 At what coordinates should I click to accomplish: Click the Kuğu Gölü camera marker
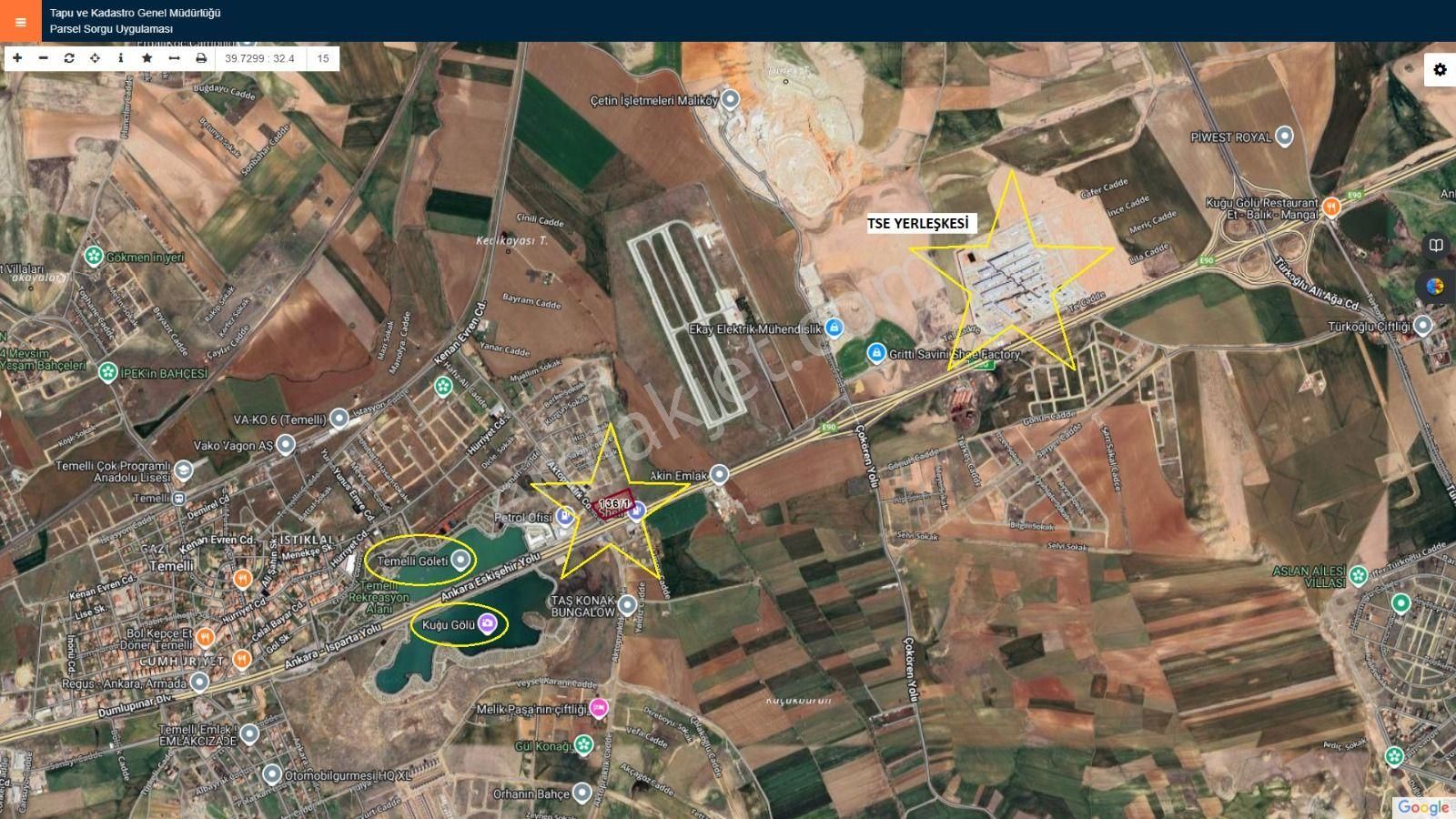[487, 623]
